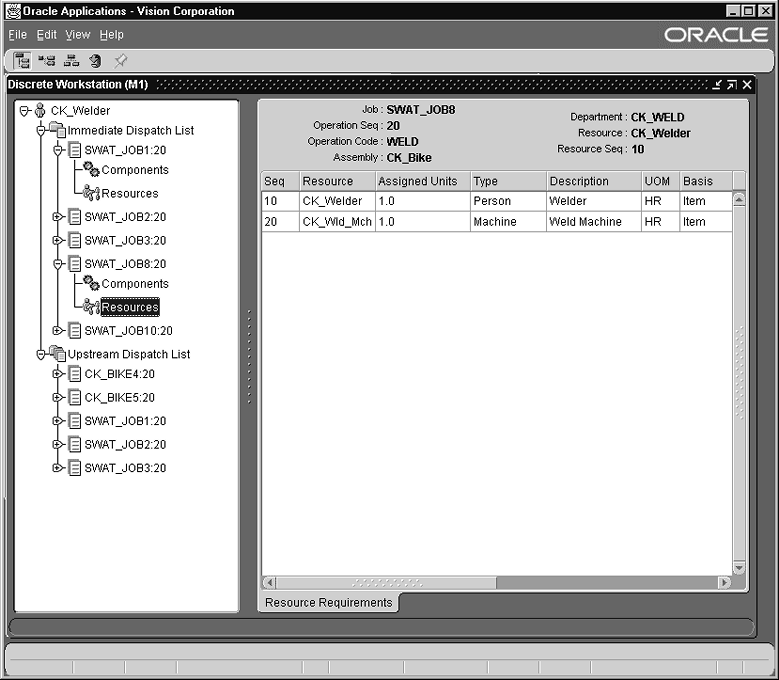Maximize the Discrete Workstation inner window
The width and height of the screenshot is (779, 680).
pos(731,84)
